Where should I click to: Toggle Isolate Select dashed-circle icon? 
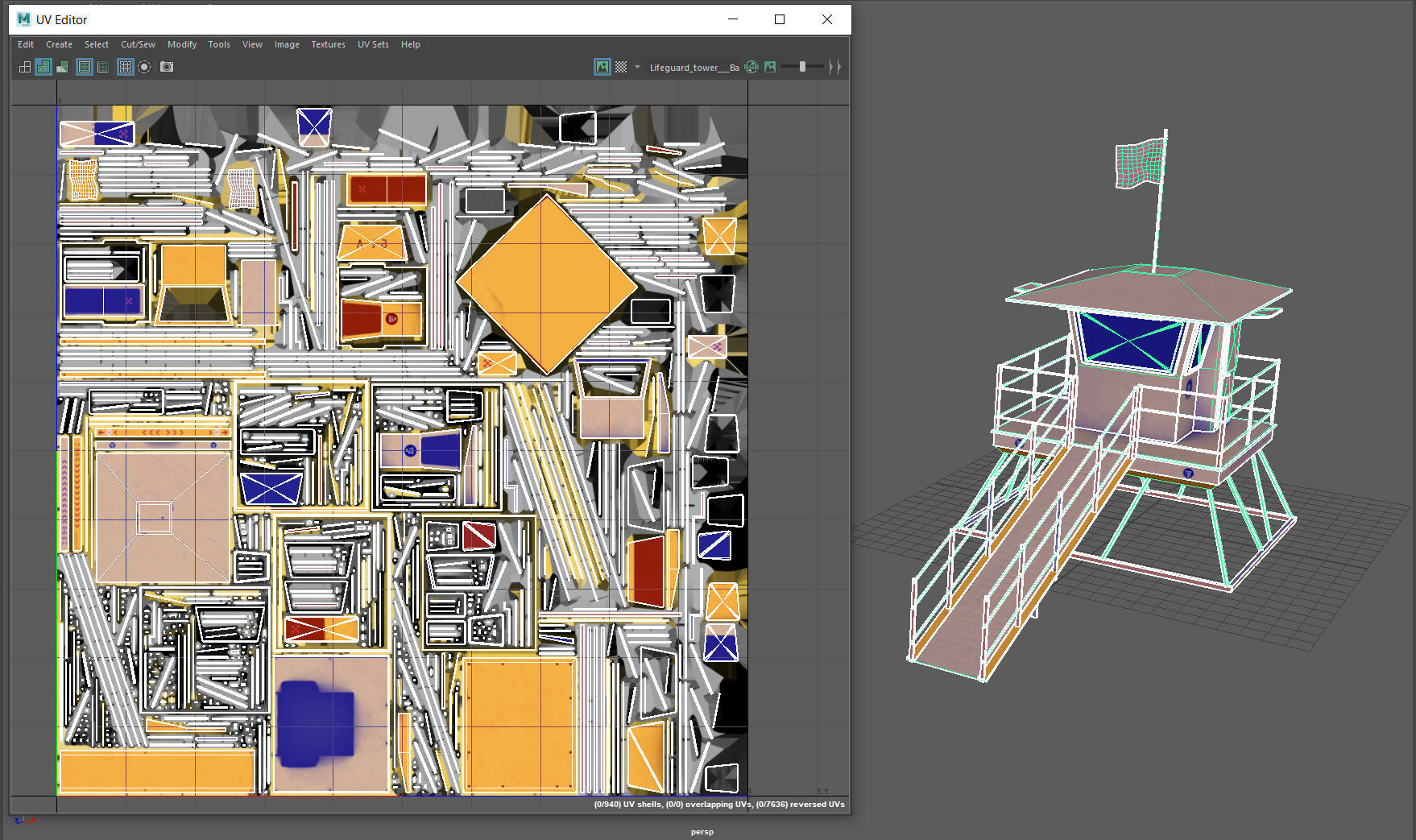tap(144, 67)
